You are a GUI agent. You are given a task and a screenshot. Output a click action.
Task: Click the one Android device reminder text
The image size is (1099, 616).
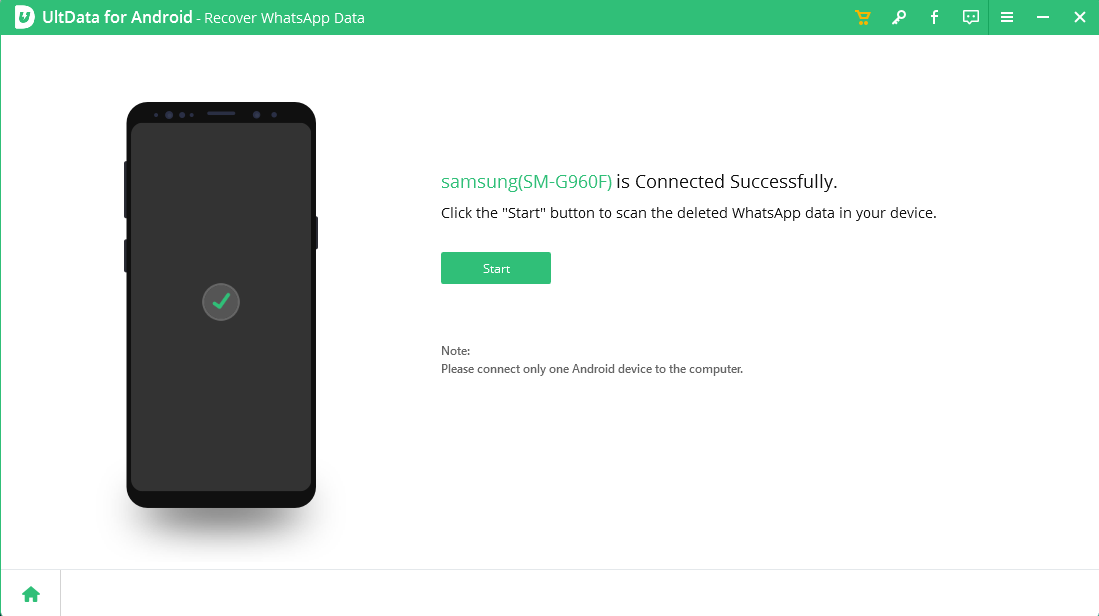pos(592,369)
